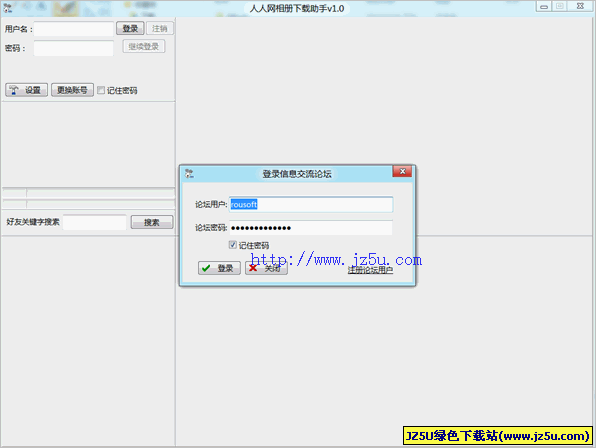Click the 继续登录 button
Viewport: 596px width, 448px height.
click(x=144, y=46)
